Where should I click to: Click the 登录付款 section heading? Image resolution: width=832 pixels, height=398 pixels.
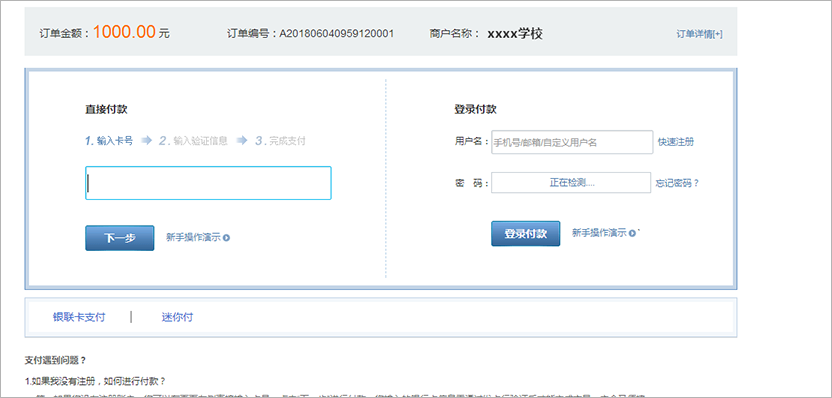[475, 110]
